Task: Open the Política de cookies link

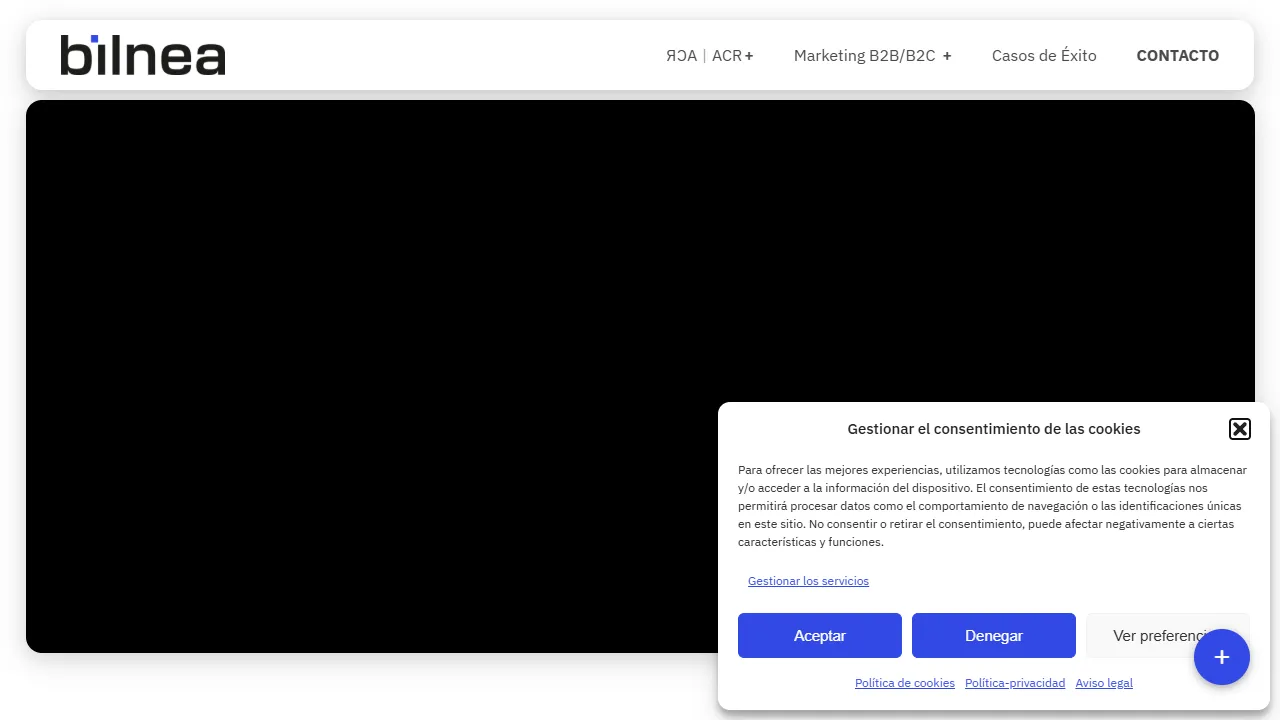Action: click(x=904, y=683)
